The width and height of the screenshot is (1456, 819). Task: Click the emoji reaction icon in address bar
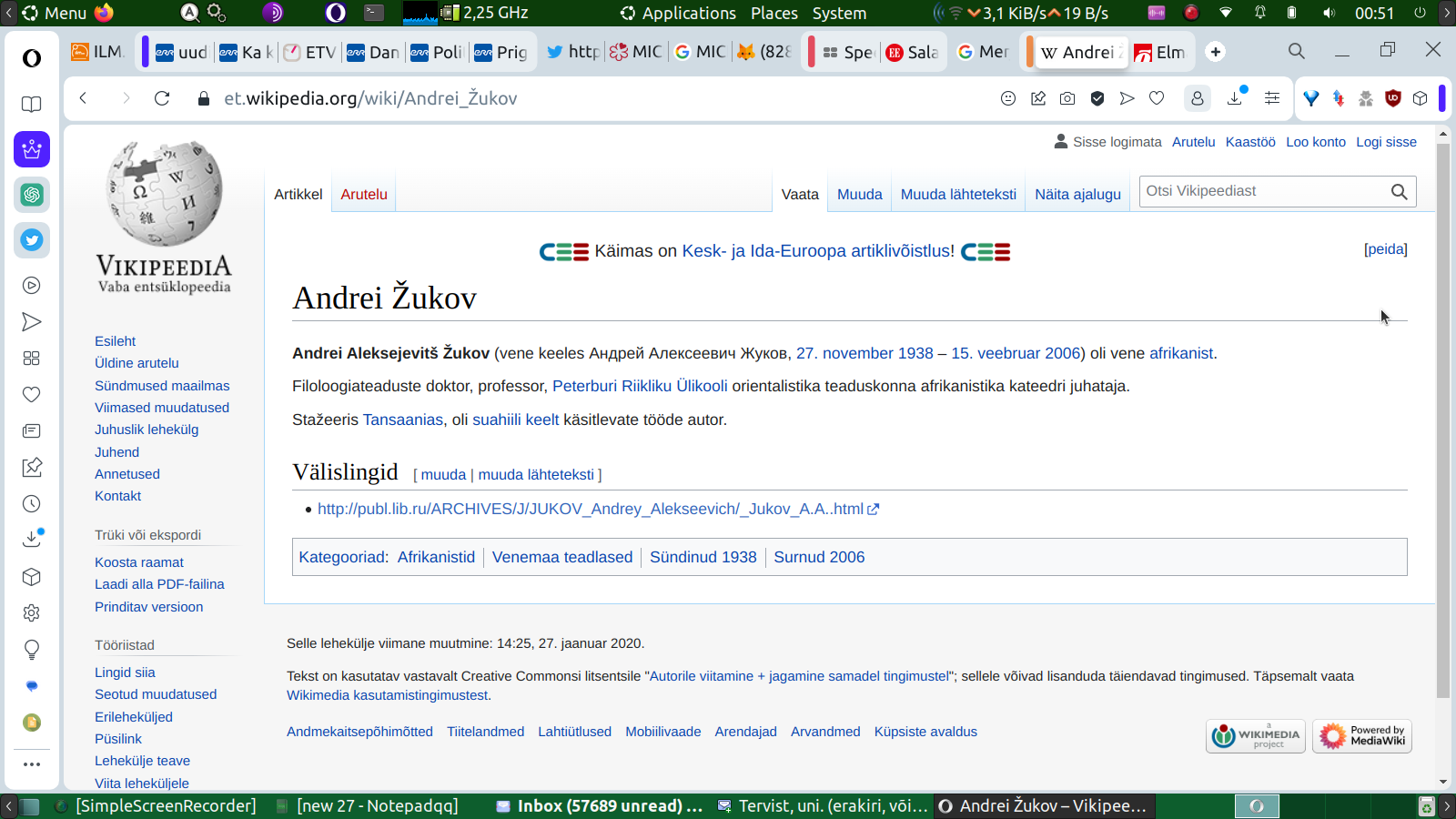1008,98
